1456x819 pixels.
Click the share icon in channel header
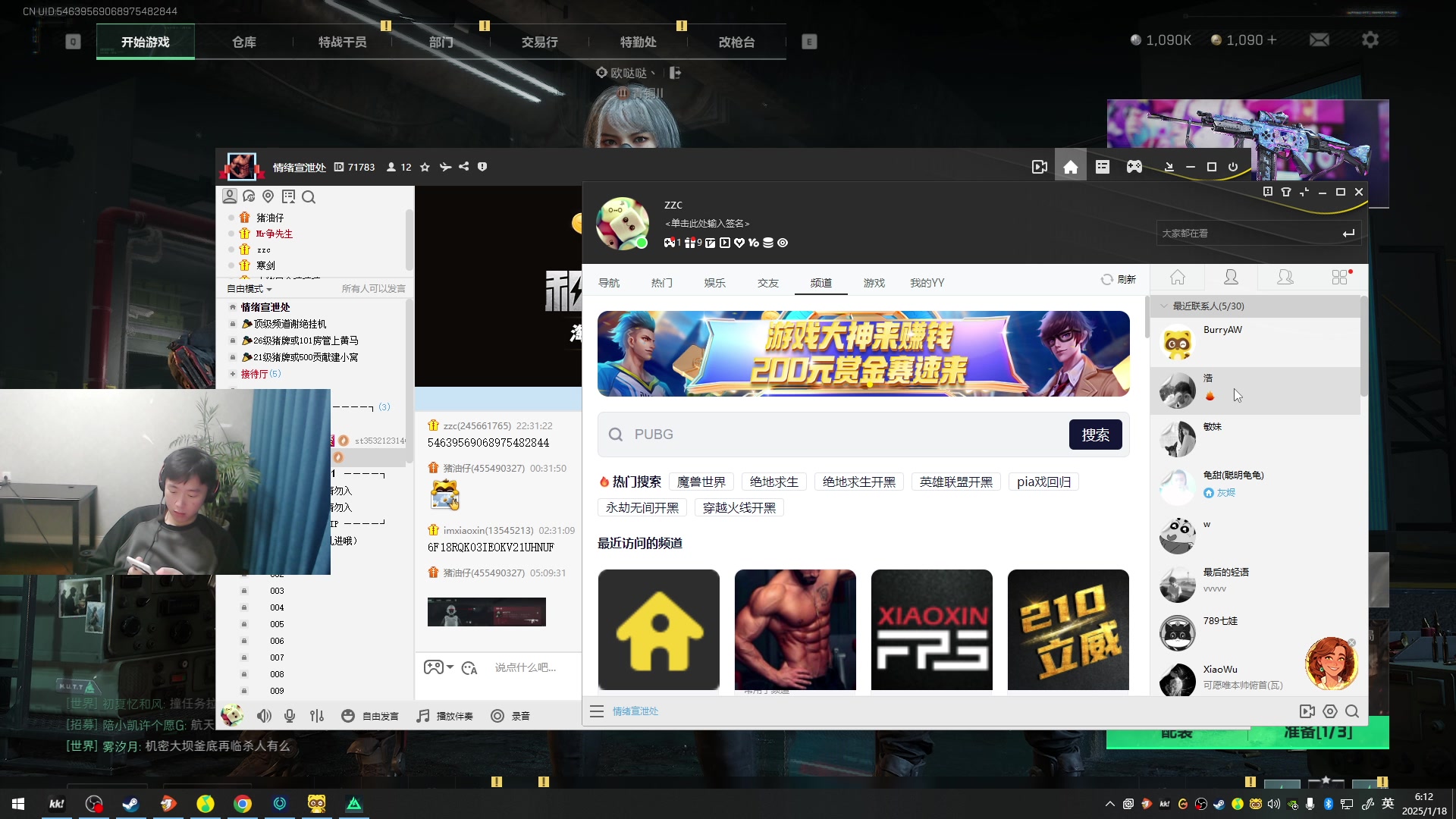coord(463,167)
